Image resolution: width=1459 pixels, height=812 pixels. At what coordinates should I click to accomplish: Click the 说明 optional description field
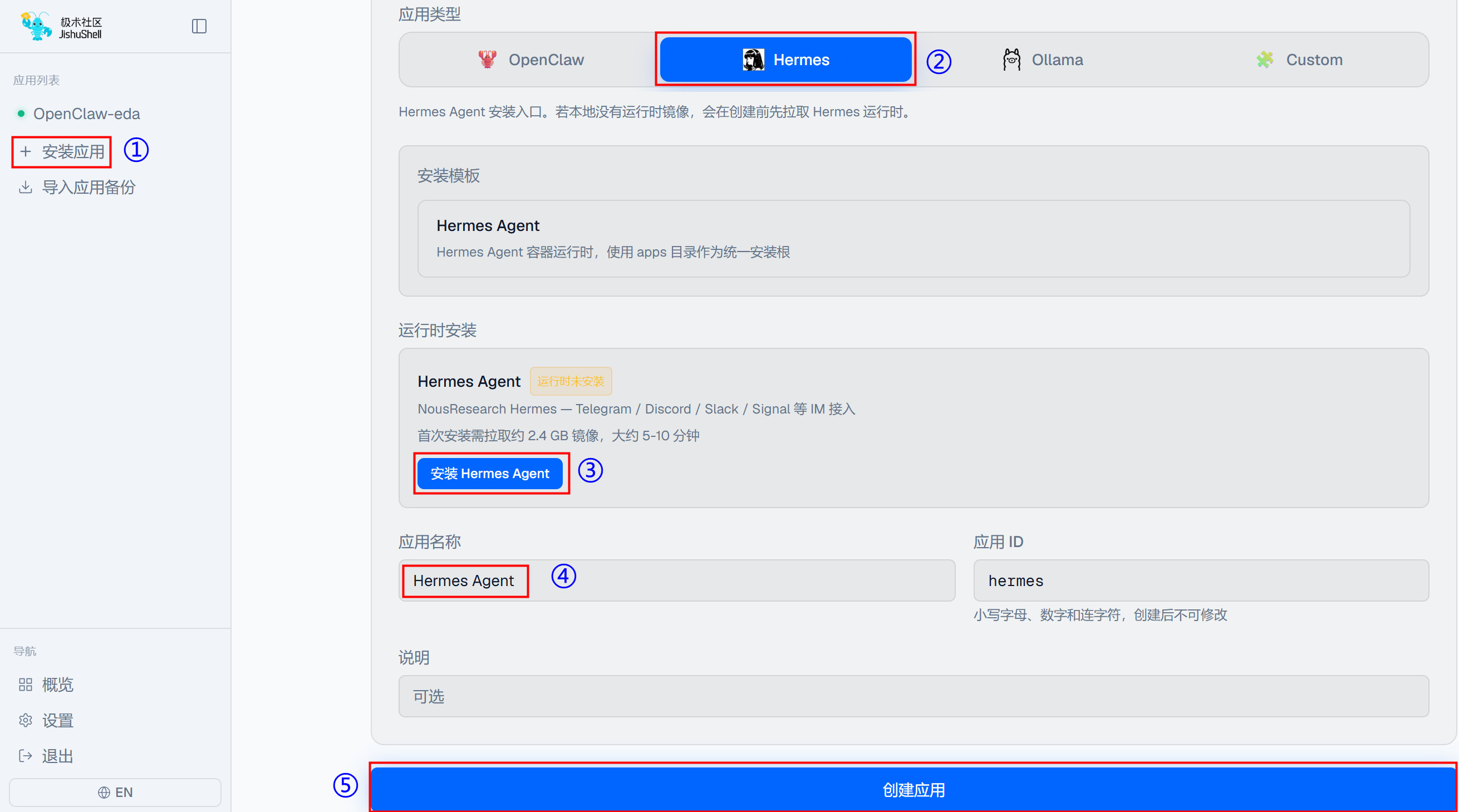[x=913, y=696]
